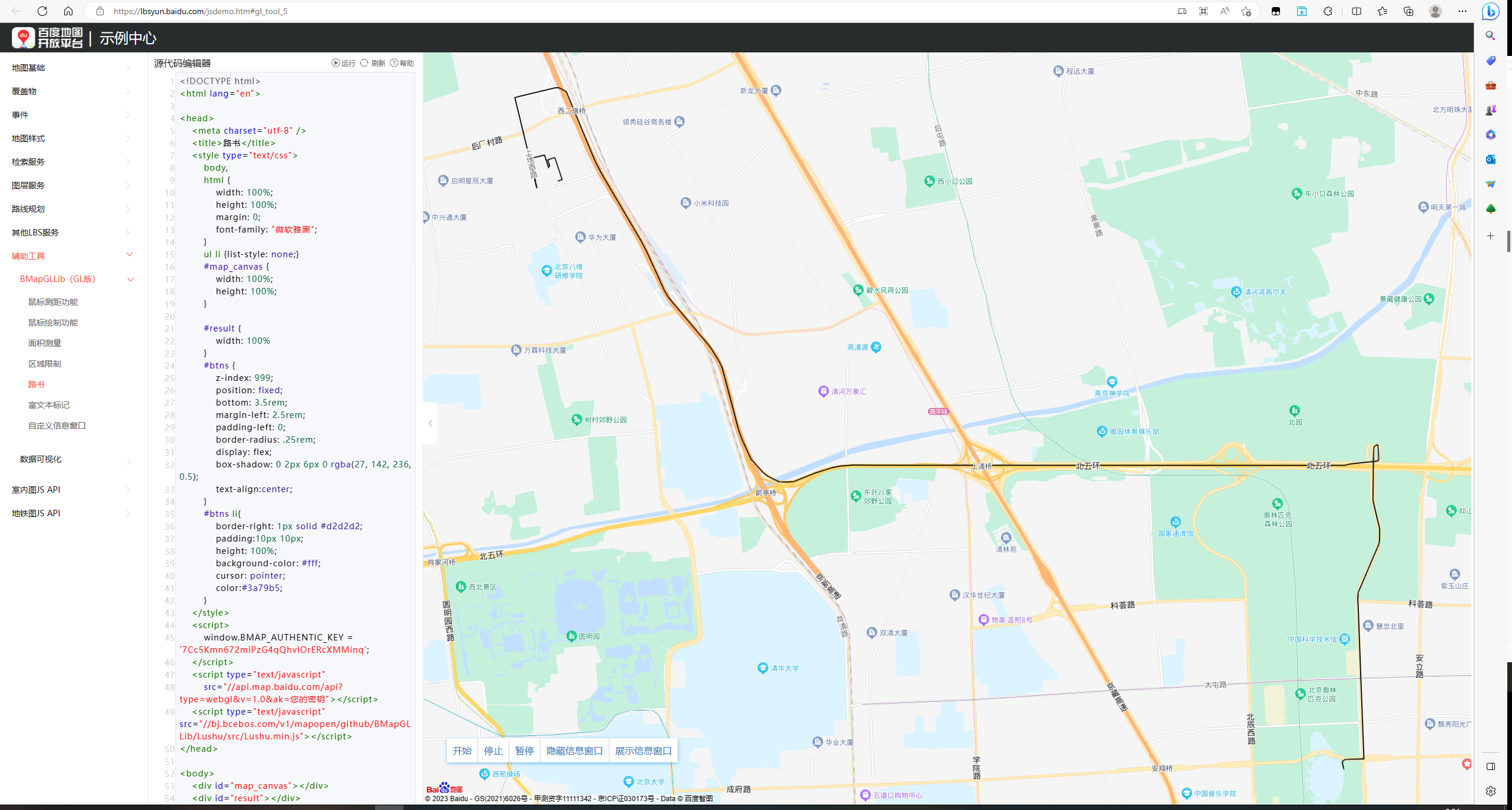Collapse the code editor panel arrow
Viewport: 1512px width, 810px height.
(x=430, y=423)
